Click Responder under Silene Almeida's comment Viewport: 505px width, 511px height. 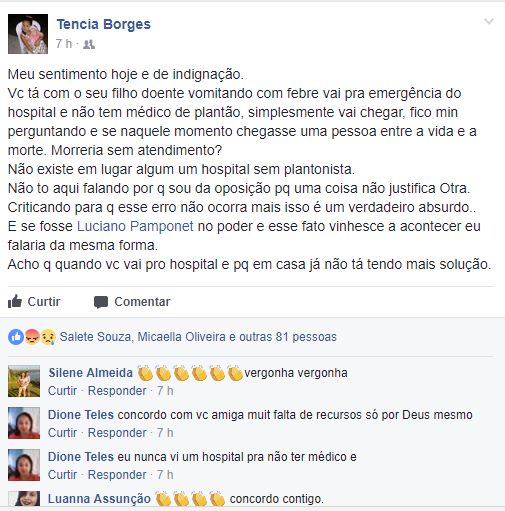click(117, 391)
